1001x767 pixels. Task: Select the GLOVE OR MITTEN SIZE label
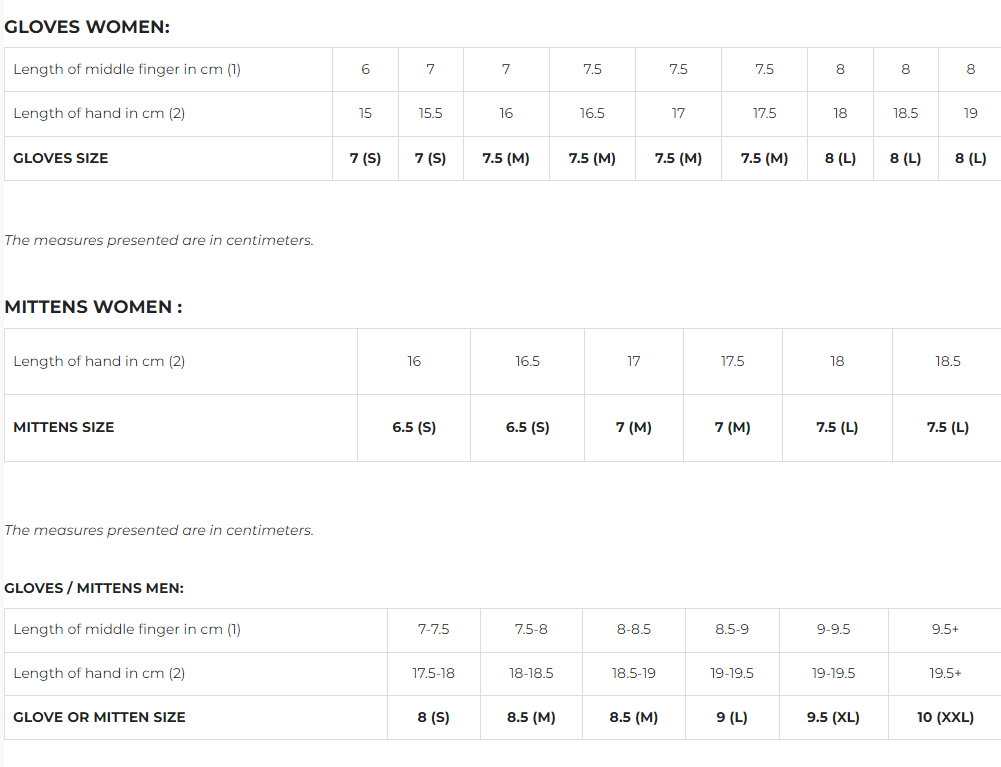tap(99, 717)
